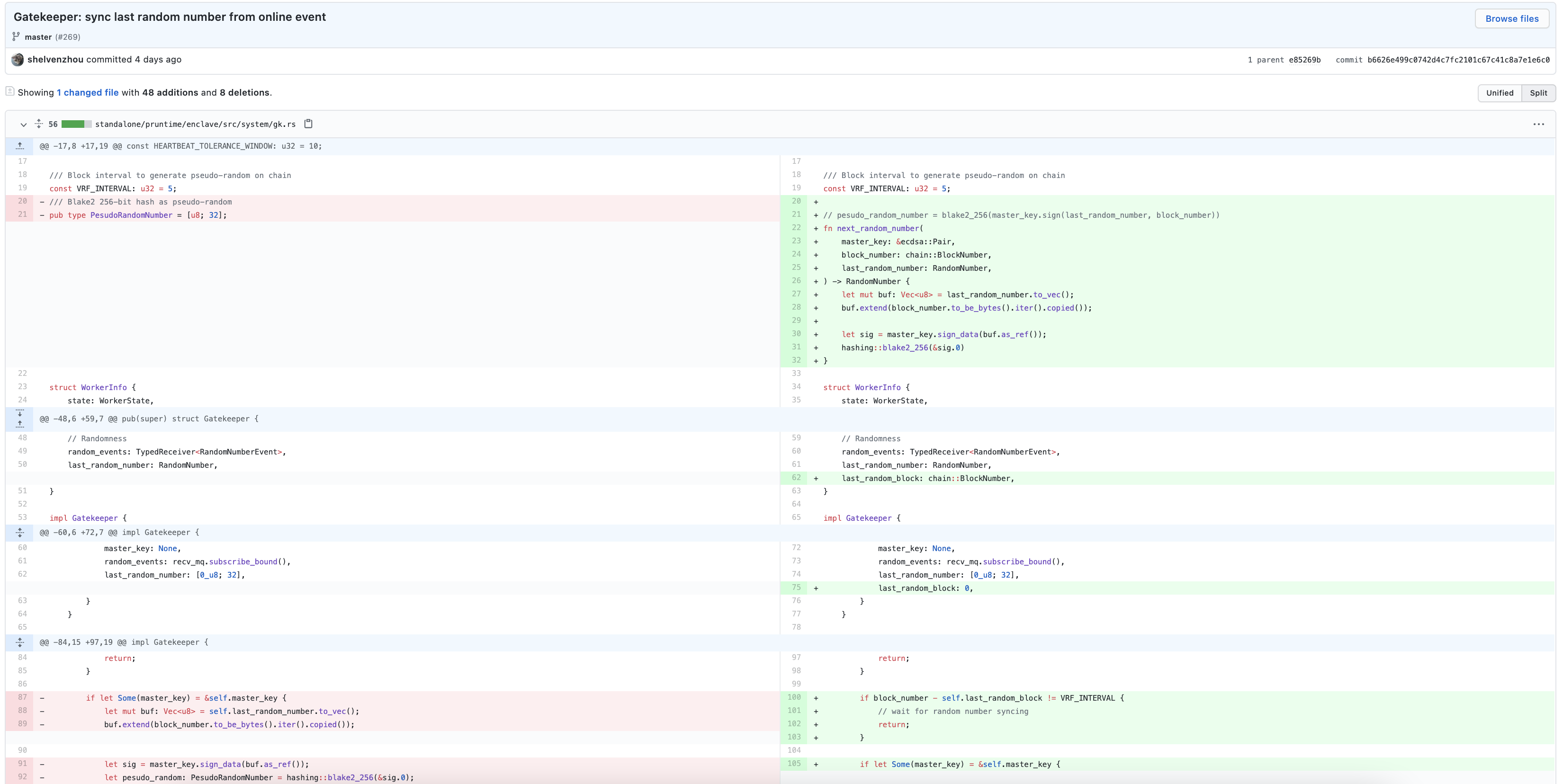Open parent commit e85269b
1563x784 pixels.
[x=1304, y=60]
